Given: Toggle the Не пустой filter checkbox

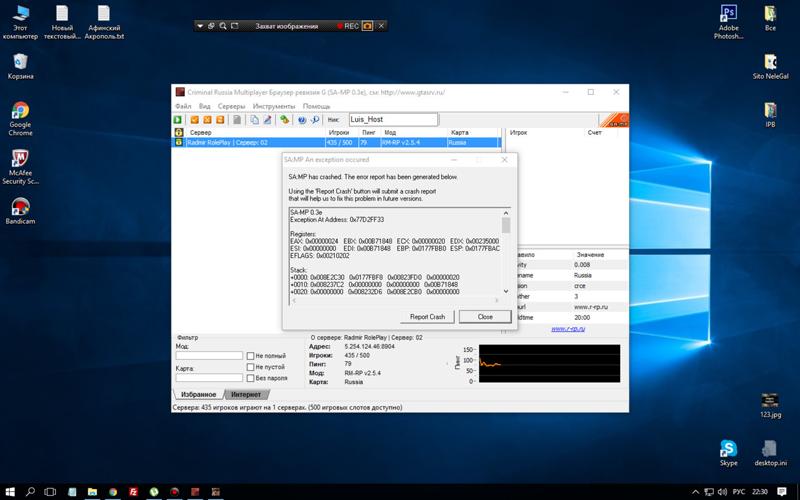Looking at the screenshot, I should pos(251,367).
